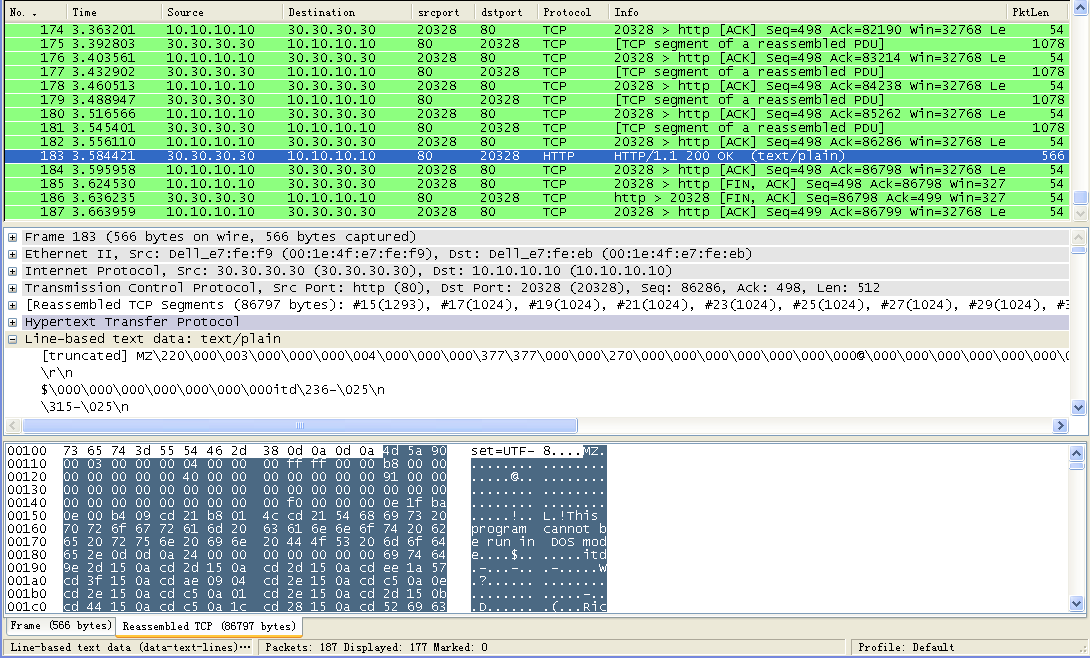Image resolution: width=1090 pixels, height=658 pixels.
Task: Expand the Internet Protocol section
Action: click(x=13, y=271)
